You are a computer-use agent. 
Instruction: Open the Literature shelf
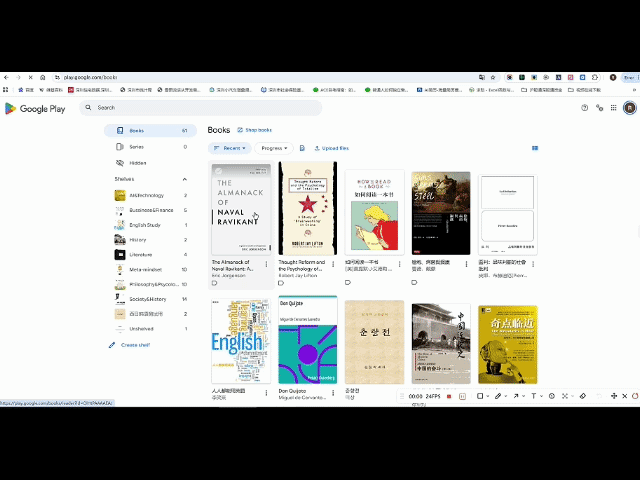point(151,255)
